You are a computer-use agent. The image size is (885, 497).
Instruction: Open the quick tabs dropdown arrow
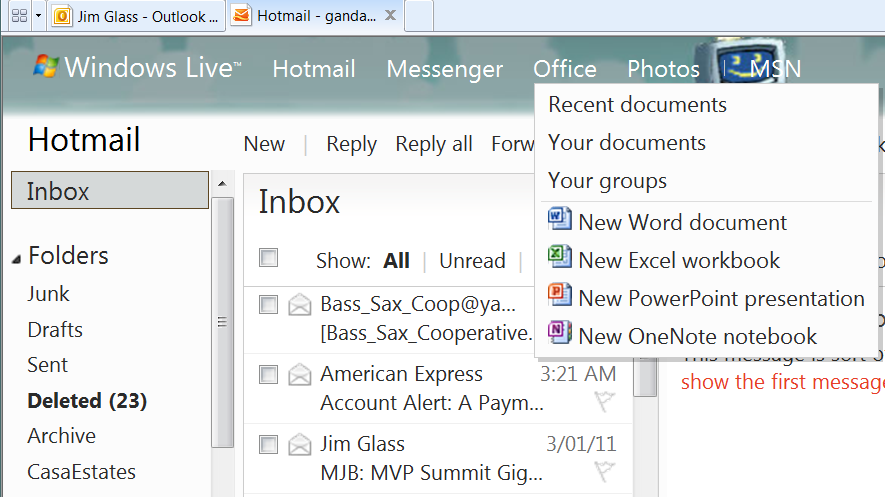tap(38, 16)
